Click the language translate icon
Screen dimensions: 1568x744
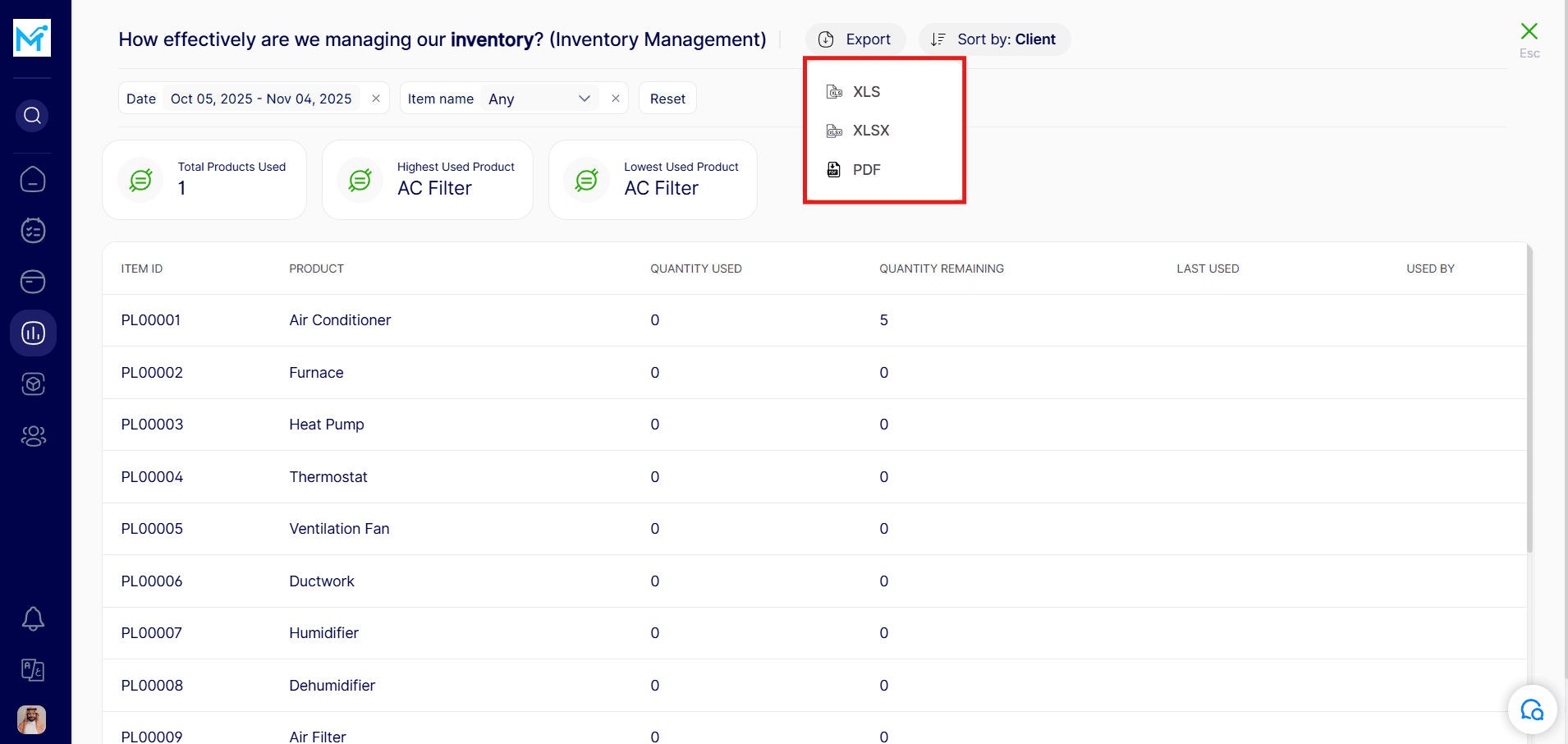coord(33,670)
